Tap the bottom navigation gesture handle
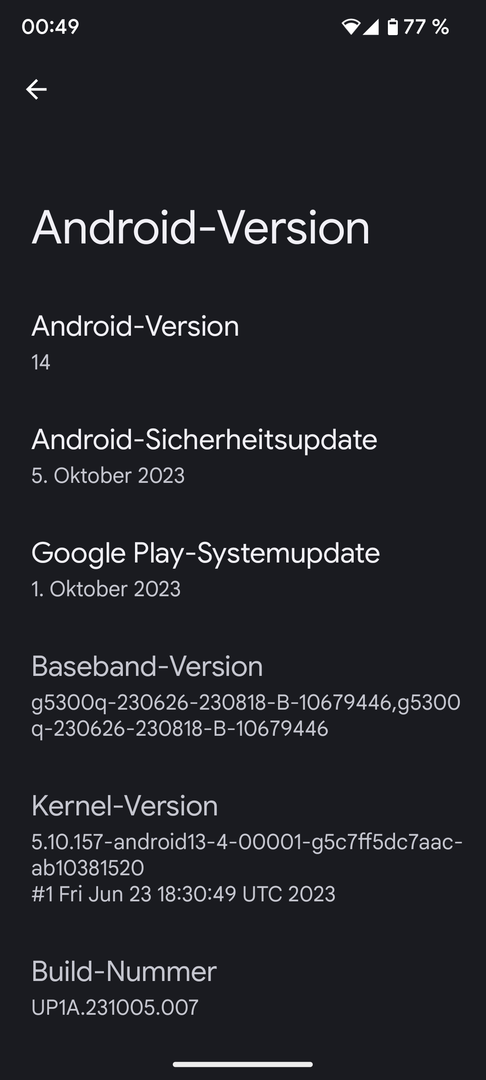 (243, 1064)
